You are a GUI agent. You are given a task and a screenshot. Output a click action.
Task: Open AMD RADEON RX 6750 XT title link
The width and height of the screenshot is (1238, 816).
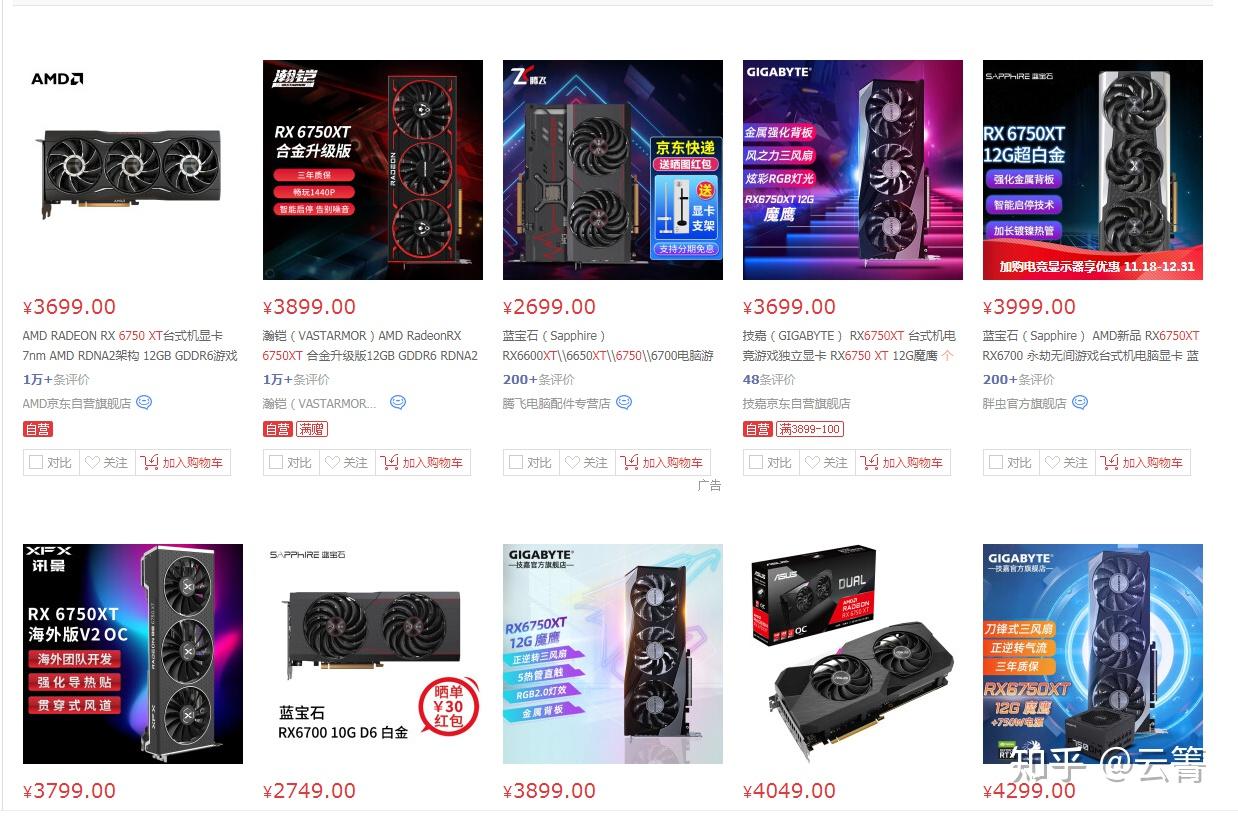coord(130,346)
